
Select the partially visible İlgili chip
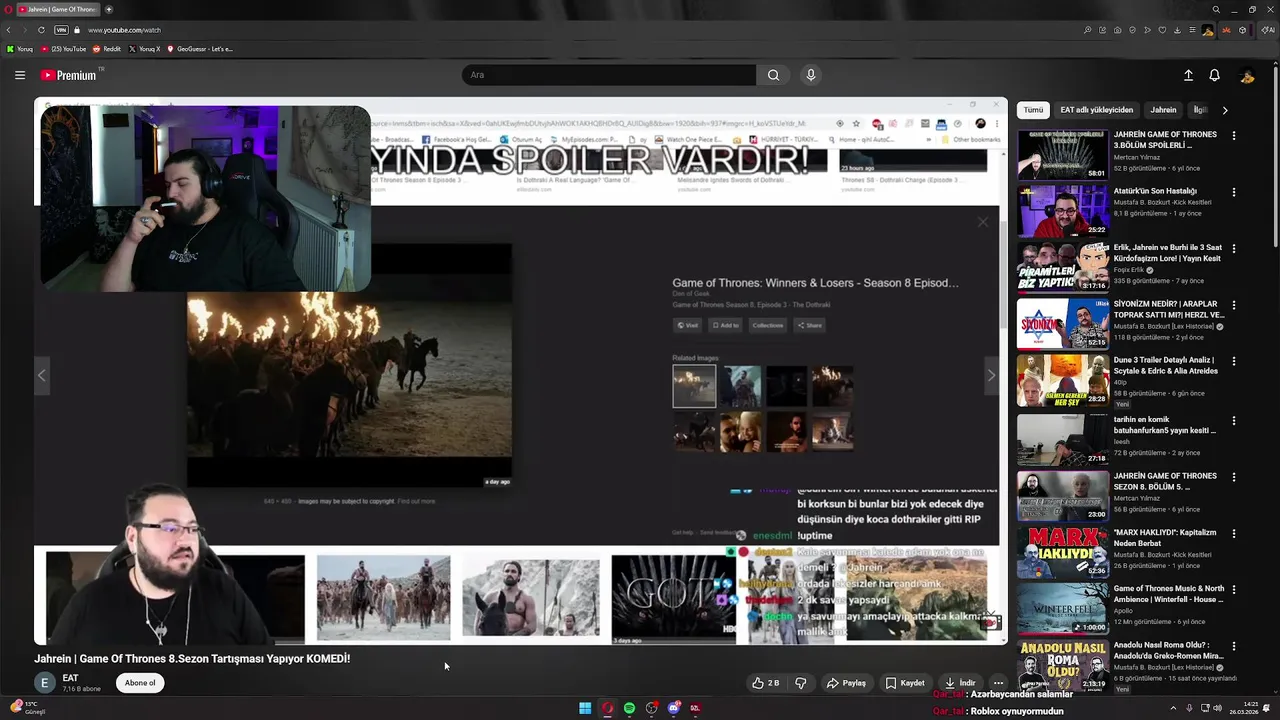click(x=1199, y=110)
